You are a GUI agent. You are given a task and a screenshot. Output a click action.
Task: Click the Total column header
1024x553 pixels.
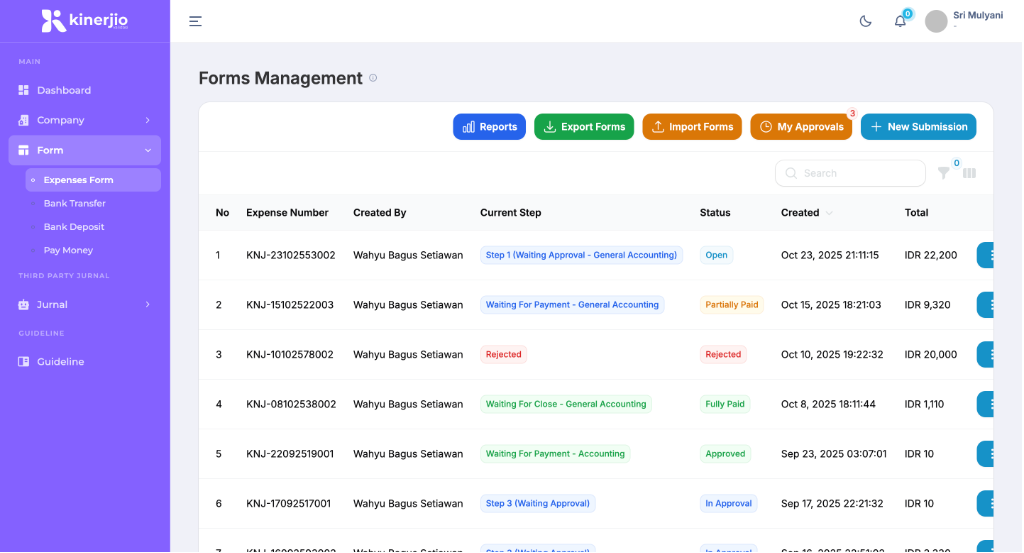(x=916, y=213)
